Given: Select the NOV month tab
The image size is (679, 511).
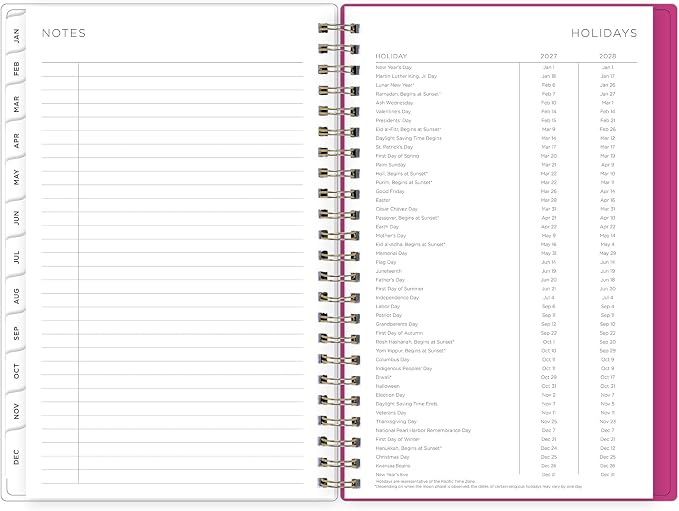Looking at the screenshot, I should [x=16, y=411].
